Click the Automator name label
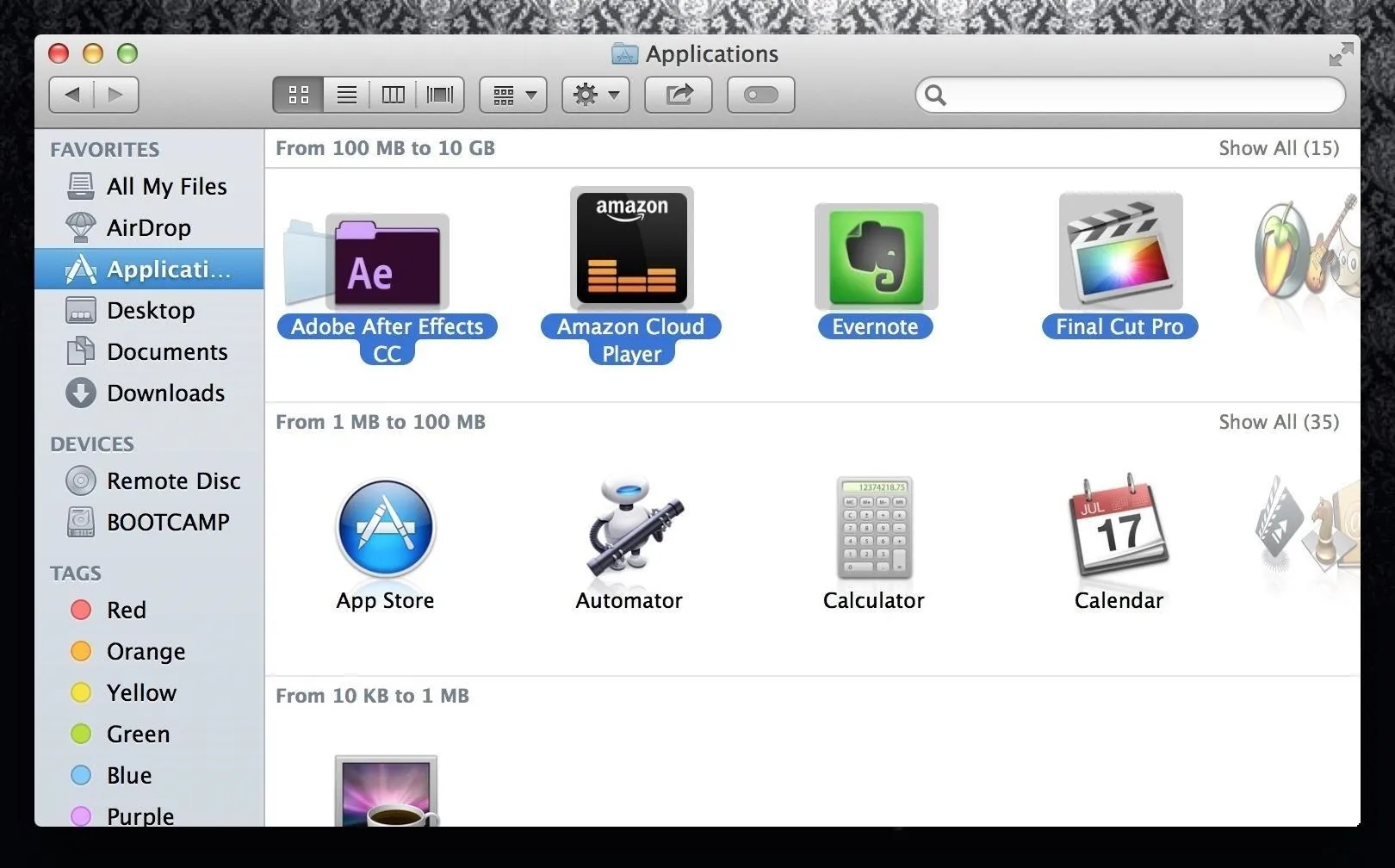Viewport: 1395px width, 868px height. (629, 600)
